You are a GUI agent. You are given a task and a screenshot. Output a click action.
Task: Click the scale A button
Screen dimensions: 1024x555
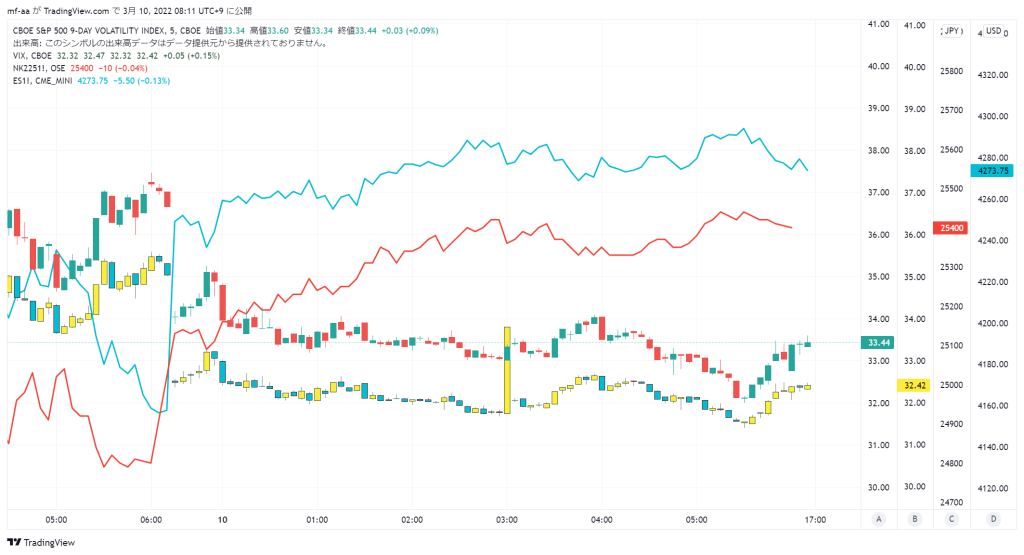click(x=878, y=519)
